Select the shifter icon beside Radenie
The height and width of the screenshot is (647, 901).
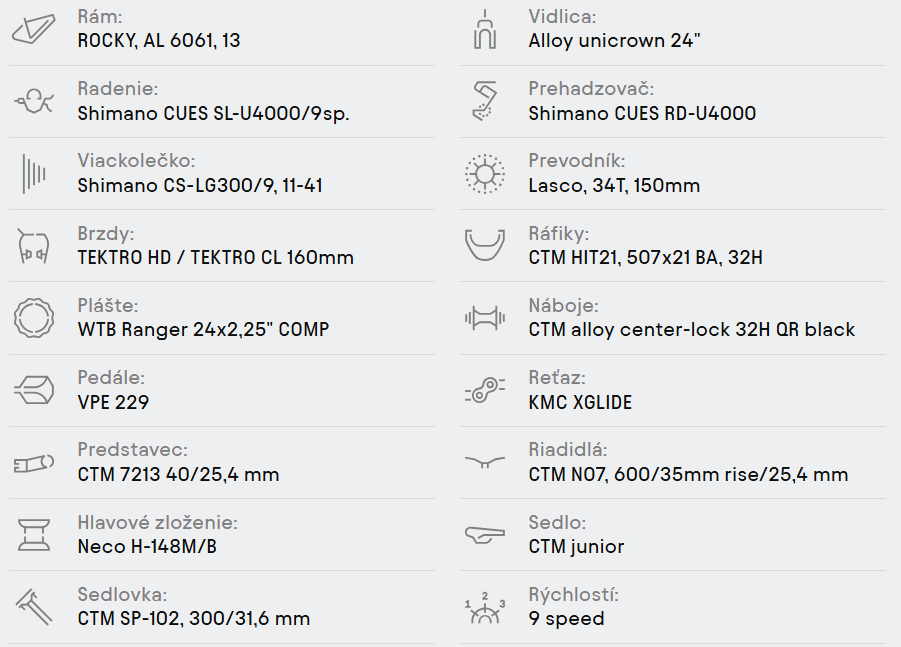(34, 101)
